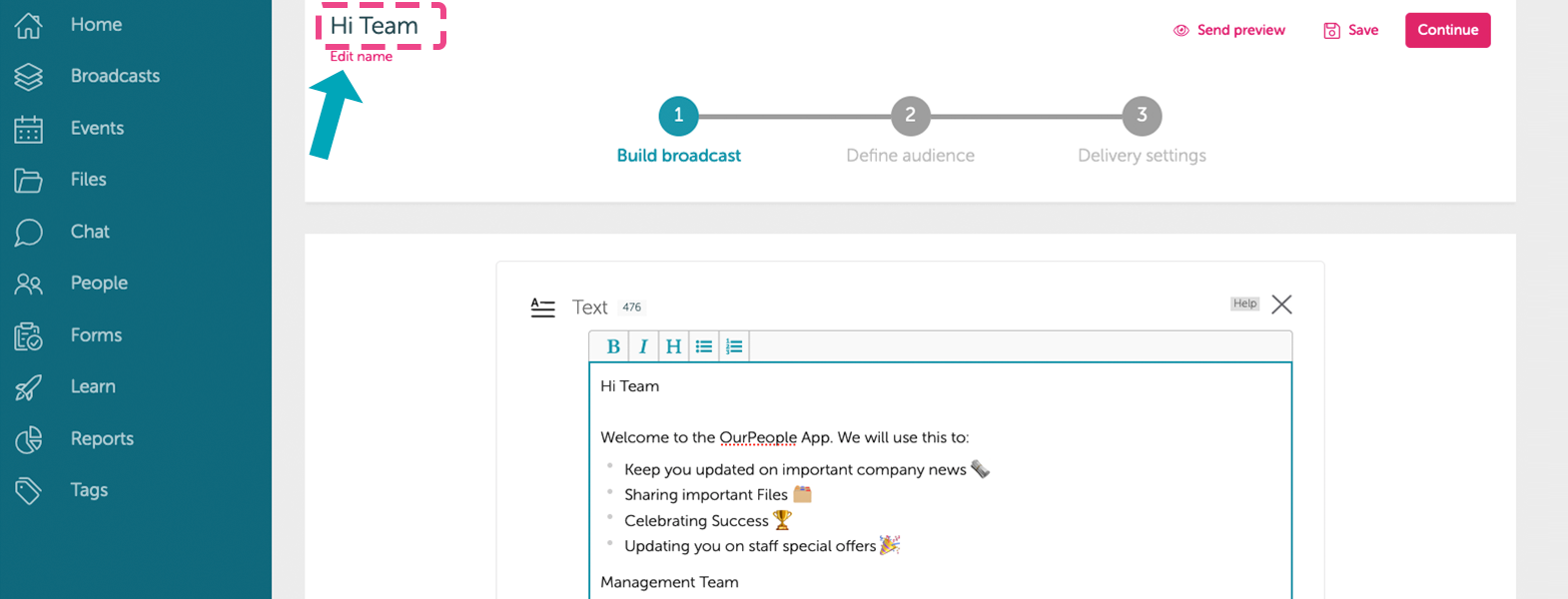Click the Reports pie chart icon
Image resolution: width=1568 pixels, height=599 pixels.
pos(28,439)
